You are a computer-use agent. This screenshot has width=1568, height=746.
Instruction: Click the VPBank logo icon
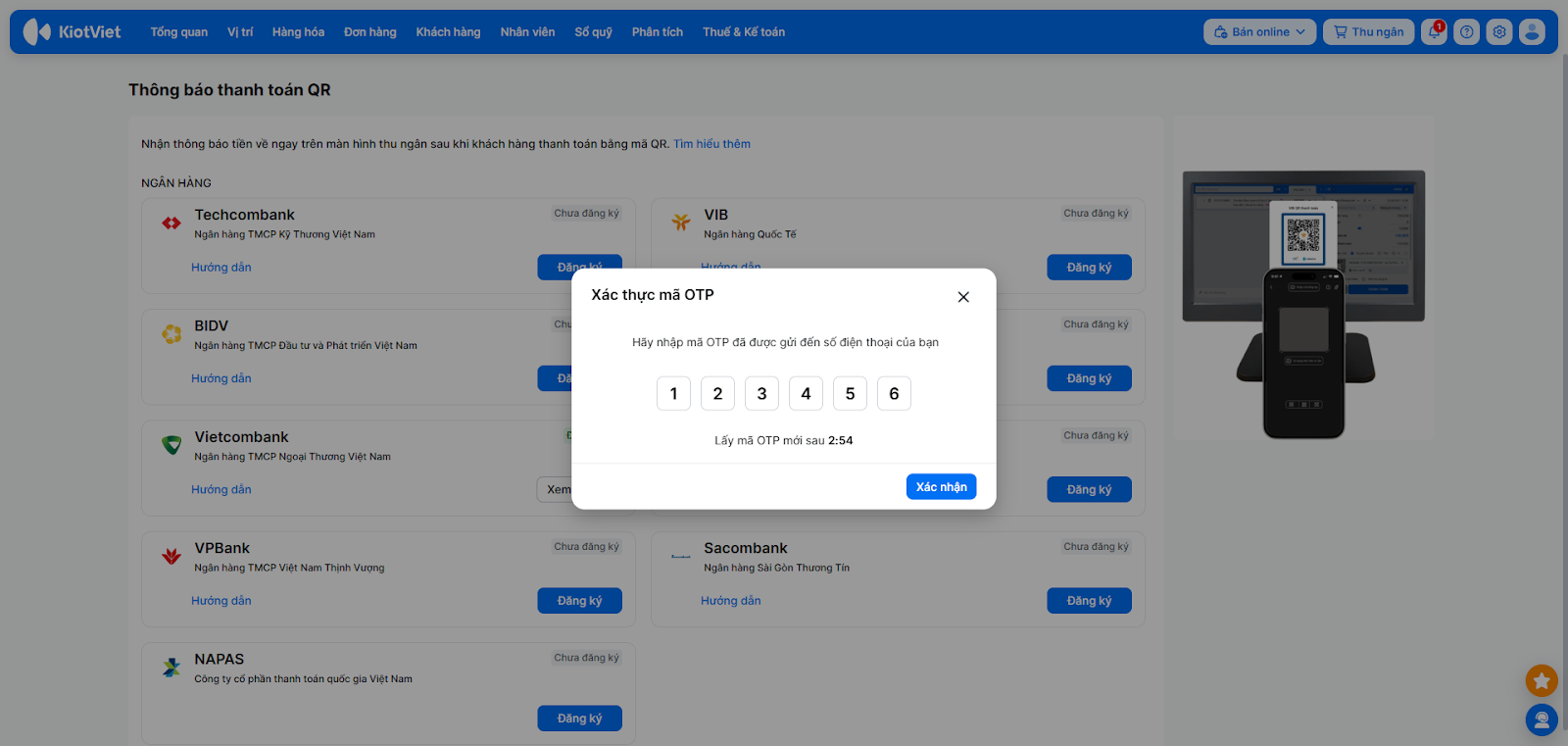[x=171, y=557]
